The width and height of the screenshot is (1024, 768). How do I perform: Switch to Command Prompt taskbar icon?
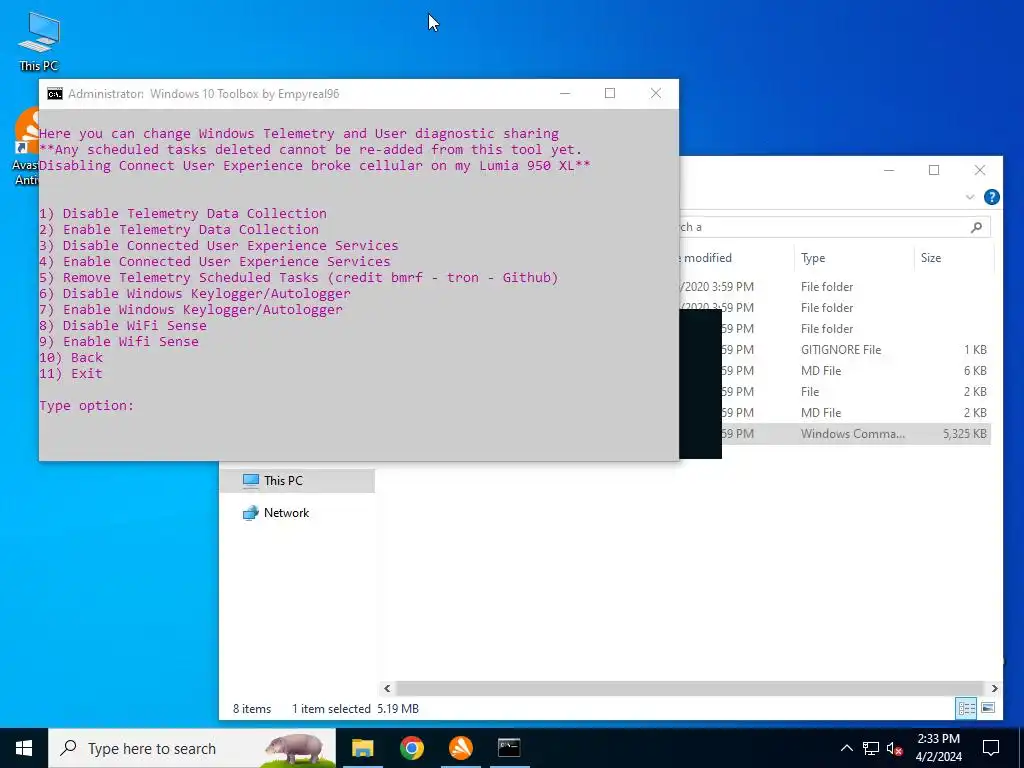click(509, 748)
